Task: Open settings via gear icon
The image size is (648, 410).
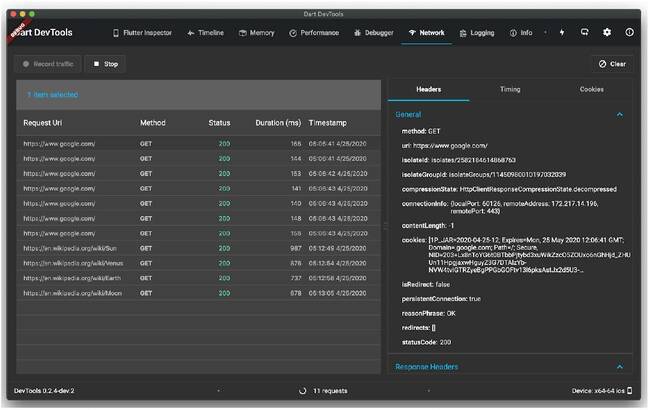Action: click(607, 32)
